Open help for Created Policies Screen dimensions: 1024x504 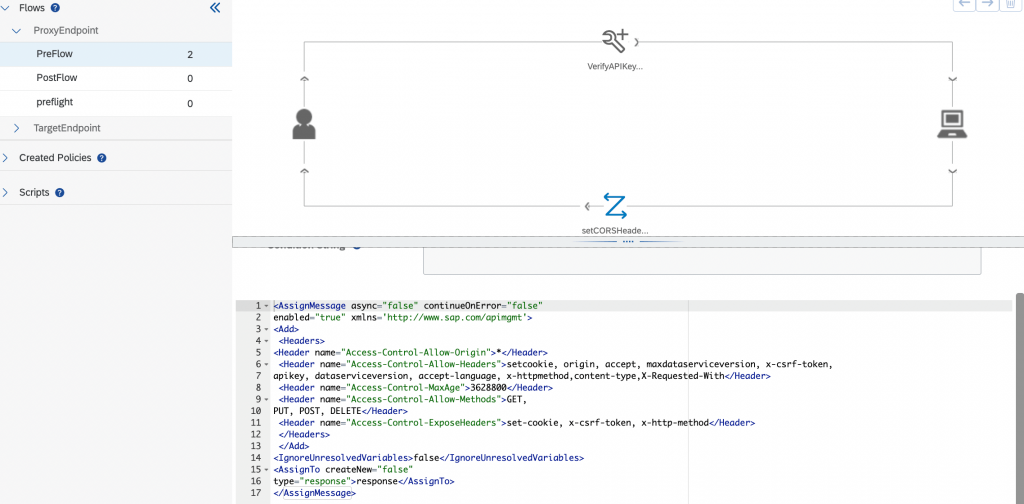coord(102,158)
